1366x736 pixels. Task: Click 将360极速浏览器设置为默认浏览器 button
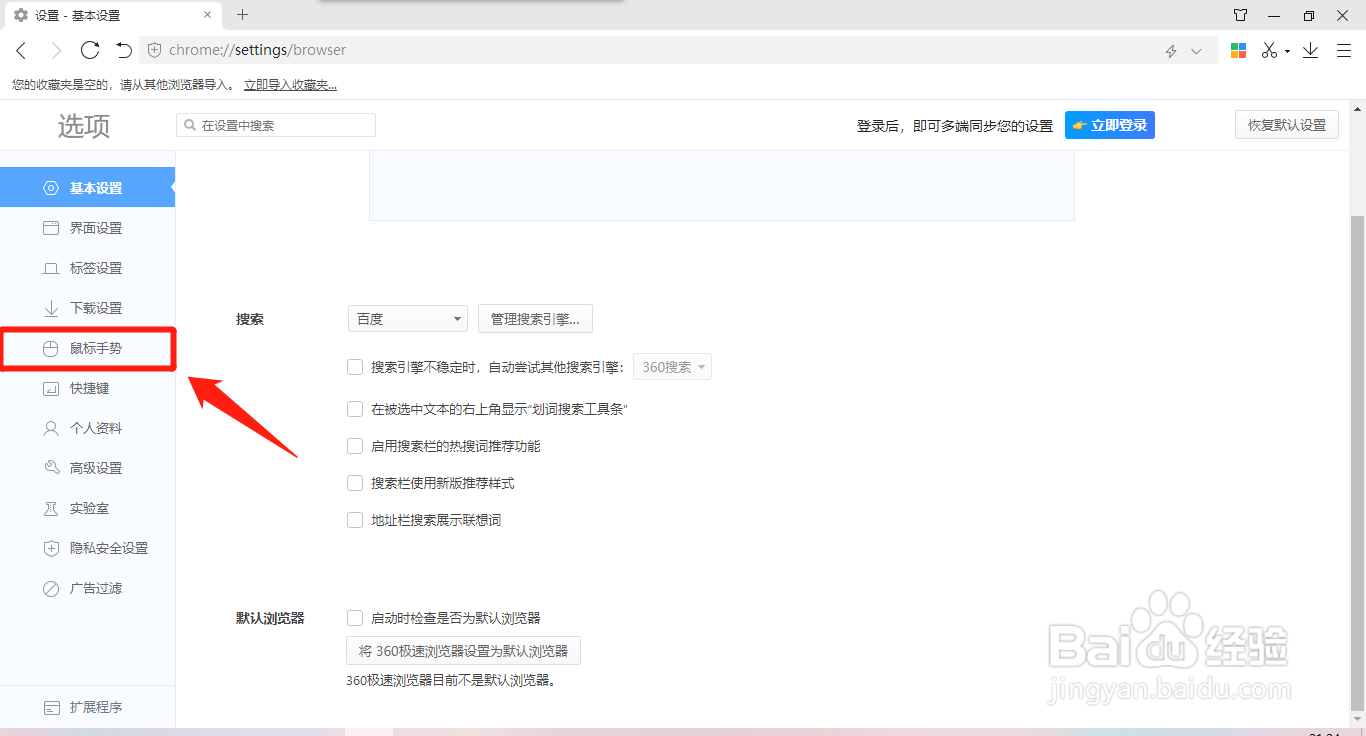463,651
